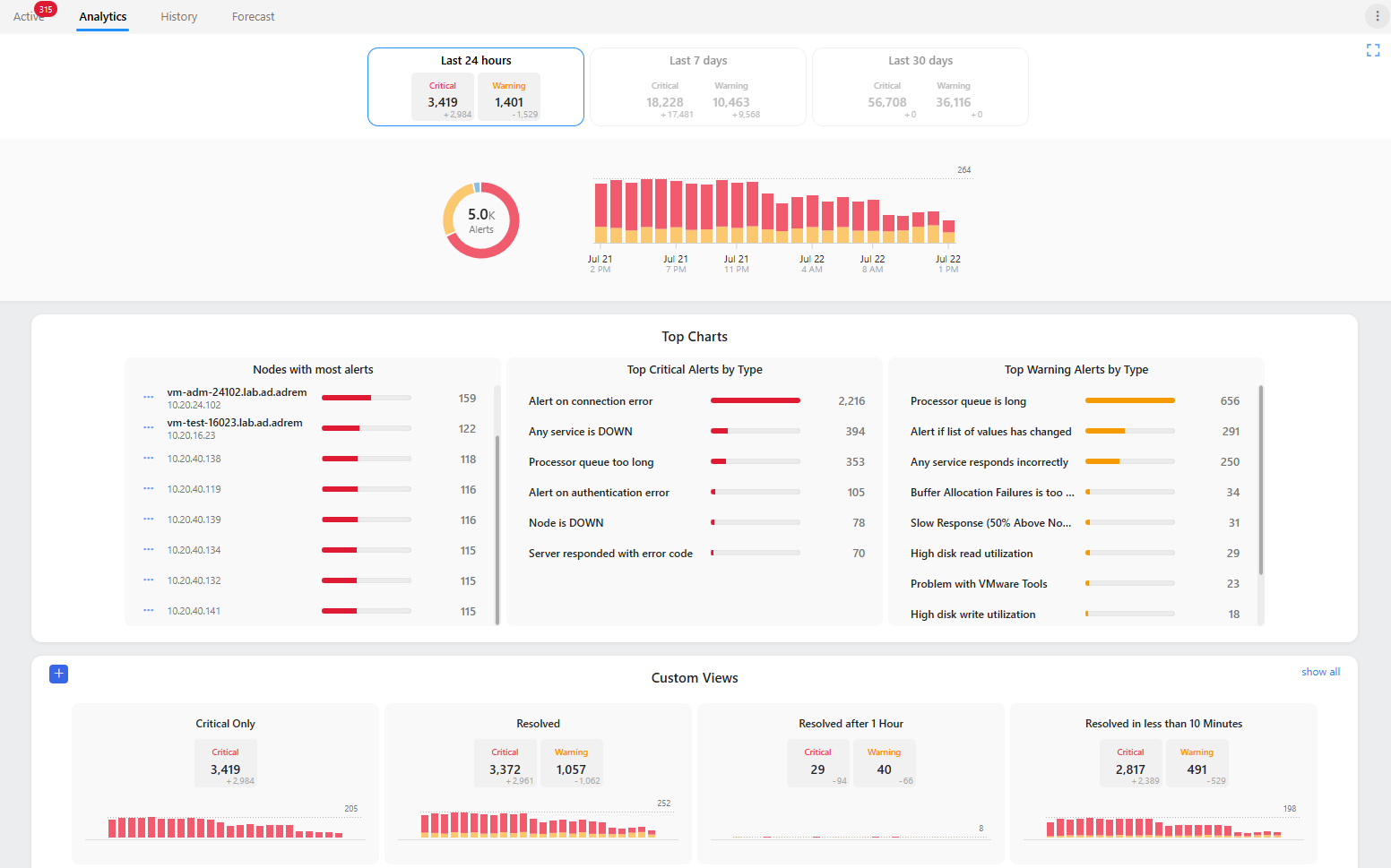Screen dimensions: 1391x868
Task: Click the 315 active alerts badge
Action: 46,9
